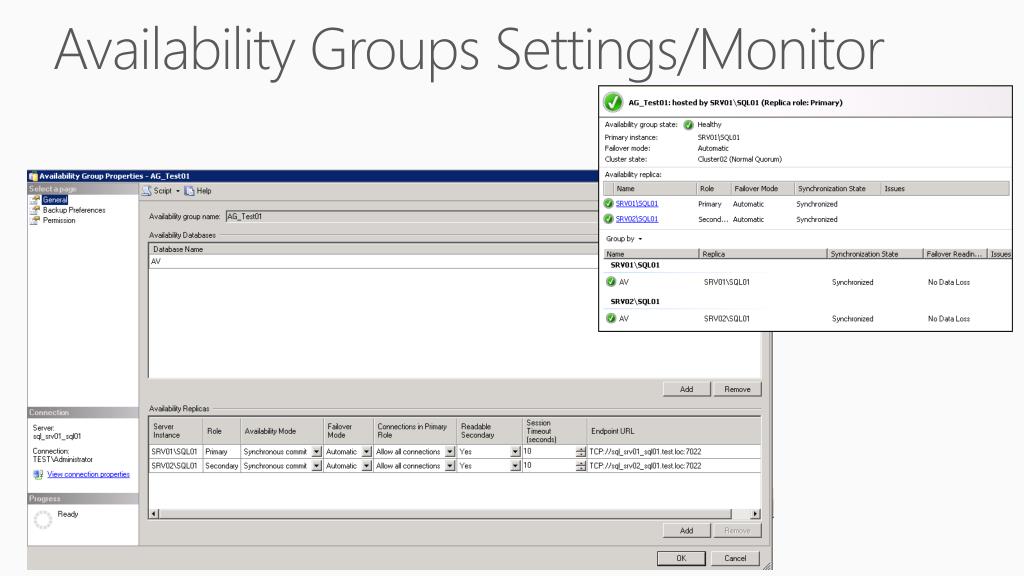Open Backup Preferences page
This screenshot has width=1024, height=576.
pyautogui.click(x=74, y=210)
